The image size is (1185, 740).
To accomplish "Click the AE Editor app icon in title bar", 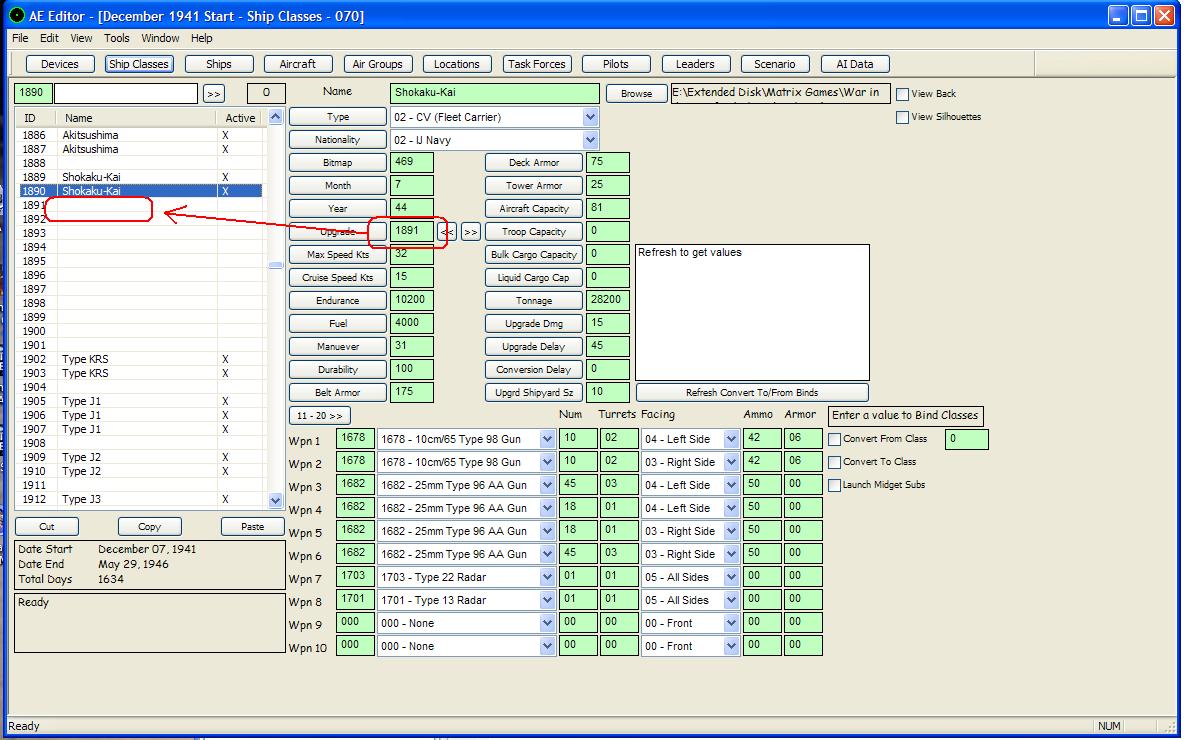I will pos(16,16).
